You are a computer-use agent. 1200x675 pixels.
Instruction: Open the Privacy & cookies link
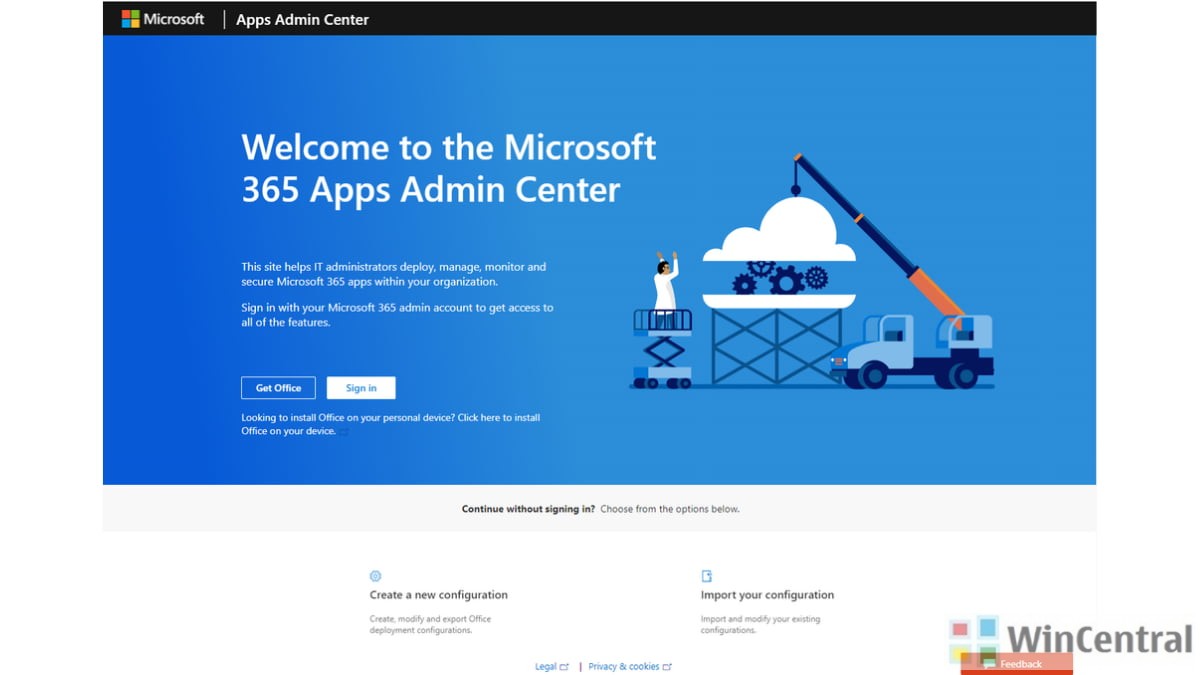coord(624,667)
